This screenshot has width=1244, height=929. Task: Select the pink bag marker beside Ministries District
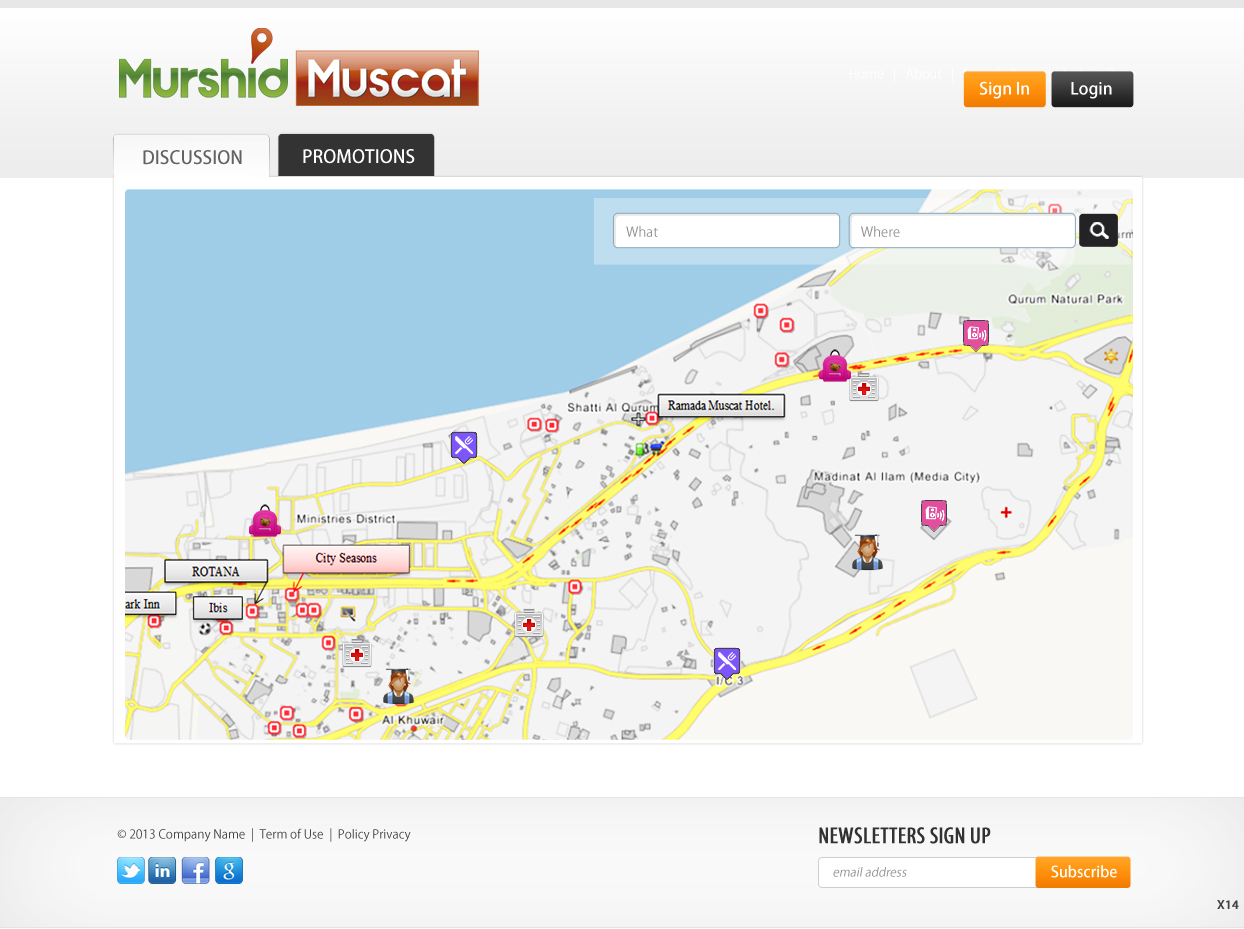coord(264,522)
